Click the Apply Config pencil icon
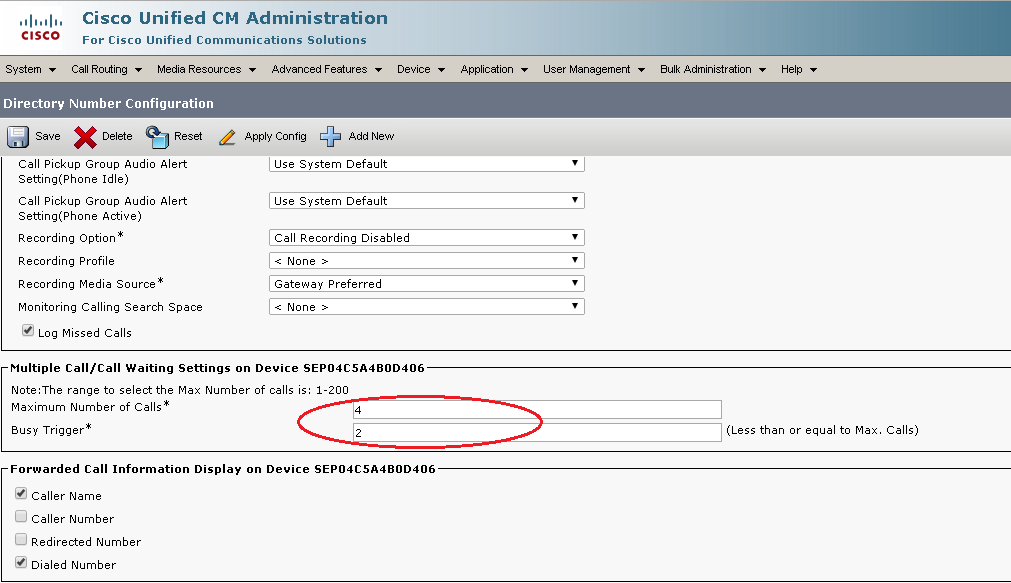The width and height of the screenshot is (1011, 583). tap(227, 137)
